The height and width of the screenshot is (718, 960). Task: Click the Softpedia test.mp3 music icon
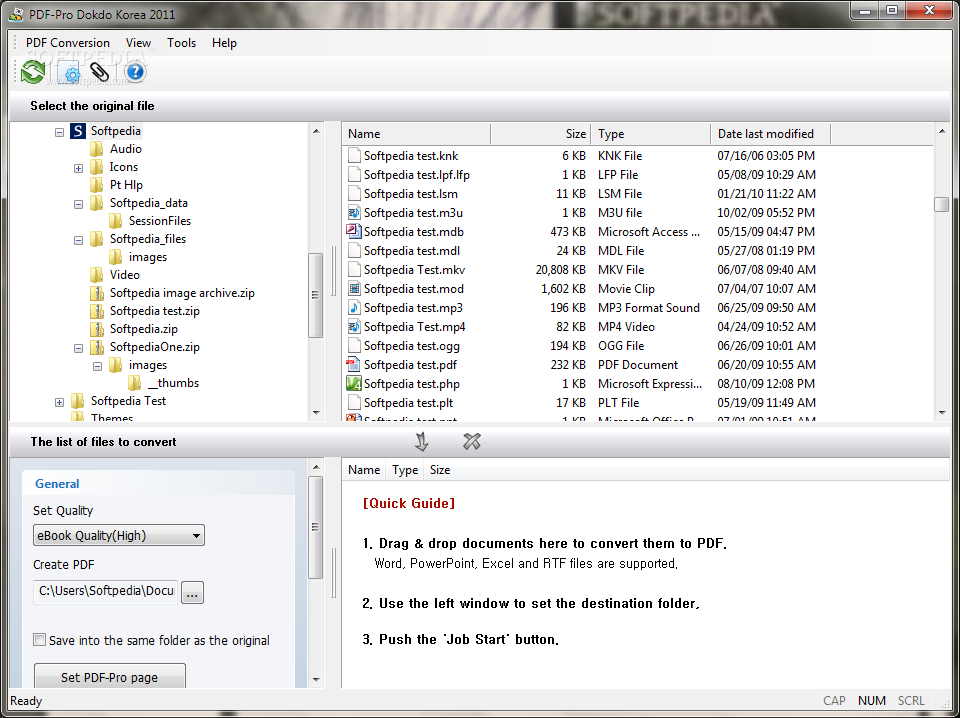coord(353,307)
